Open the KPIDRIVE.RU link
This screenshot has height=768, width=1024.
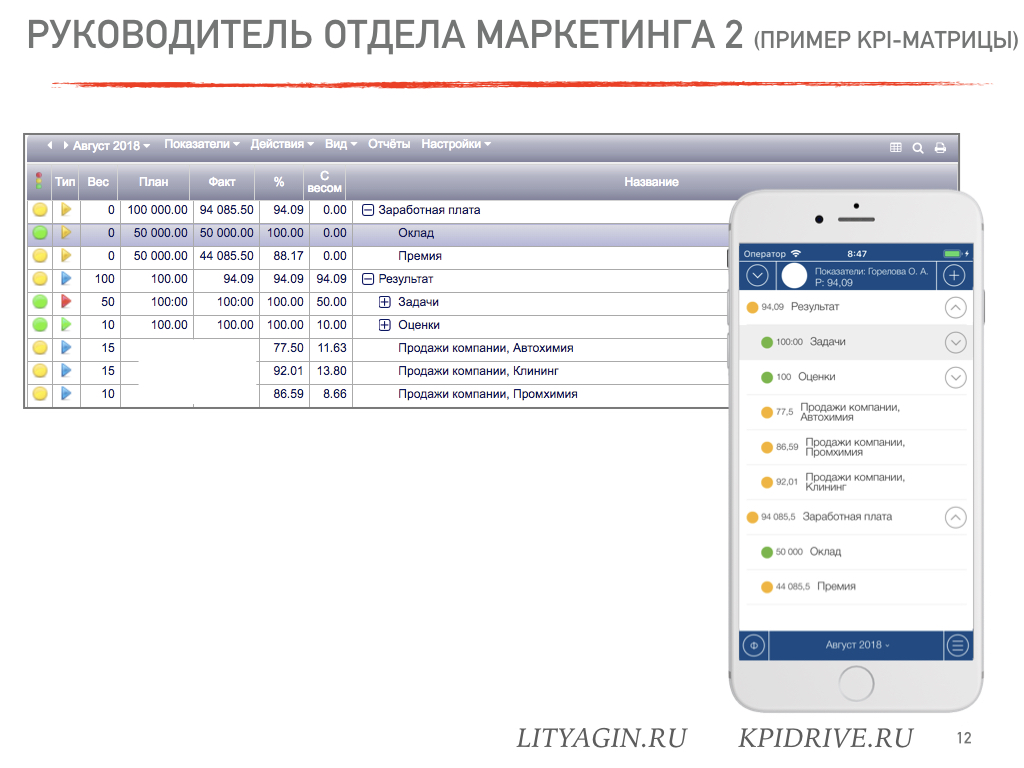[826, 739]
